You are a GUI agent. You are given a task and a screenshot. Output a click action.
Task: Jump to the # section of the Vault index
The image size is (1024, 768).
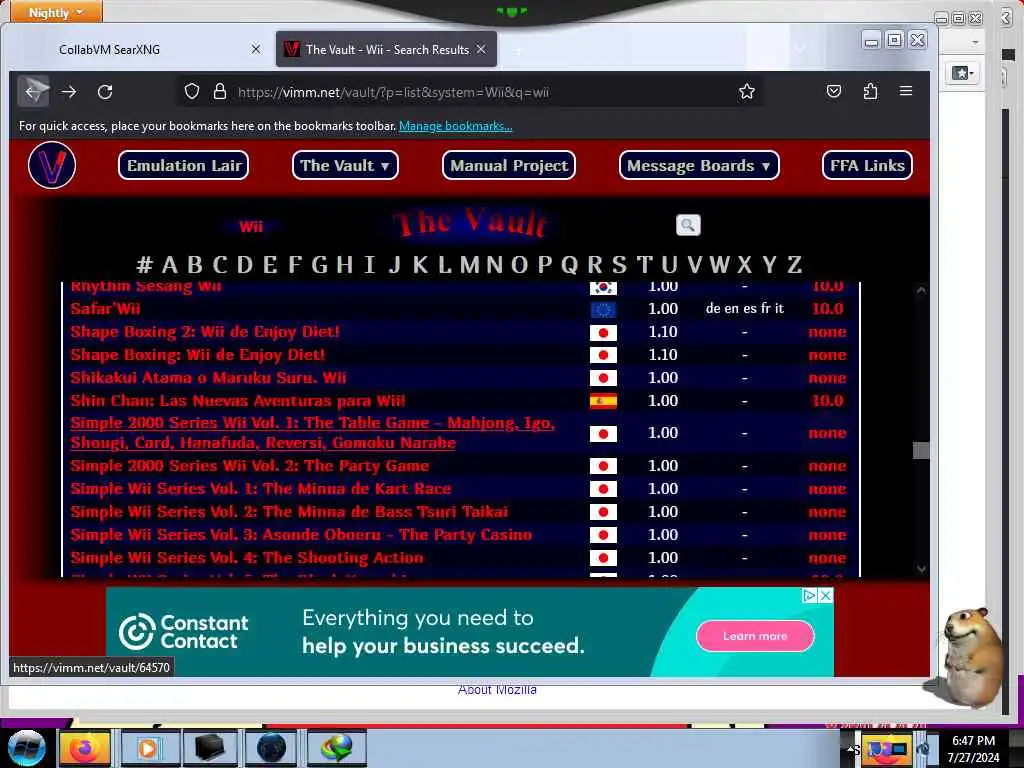click(144, 264)
